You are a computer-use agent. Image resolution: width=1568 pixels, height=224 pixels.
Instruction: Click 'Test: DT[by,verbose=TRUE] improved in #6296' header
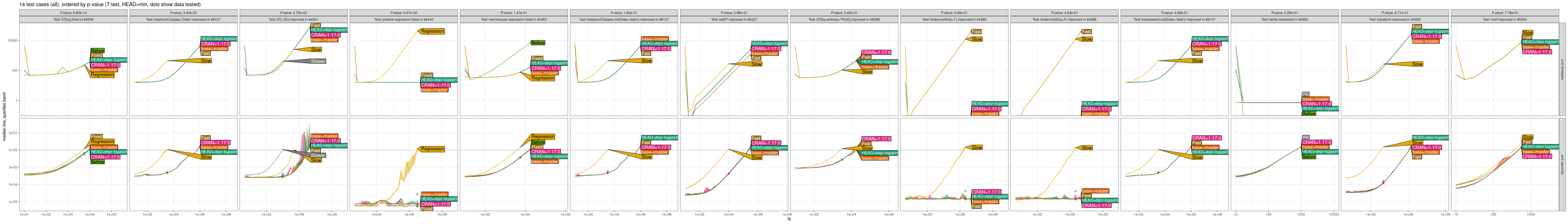click(844, 20)
